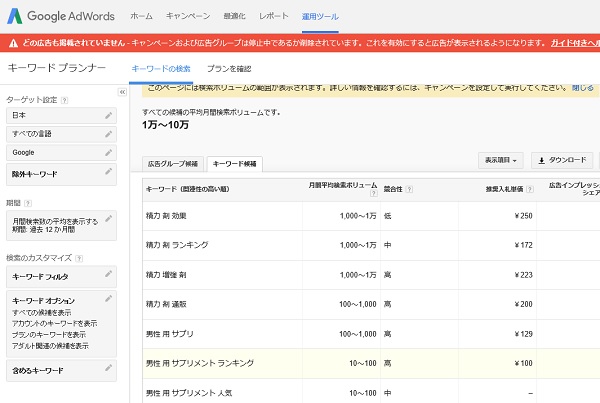Viewport: 600px width, 403px height.
Task: Click the 1万〜10万 volume summary
Action: [x=165, y=125]
